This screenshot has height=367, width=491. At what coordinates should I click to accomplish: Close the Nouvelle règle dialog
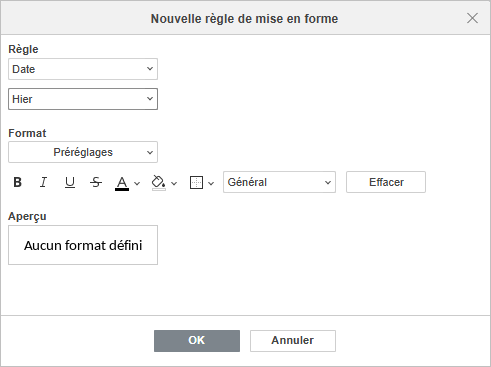coord(472,18)
